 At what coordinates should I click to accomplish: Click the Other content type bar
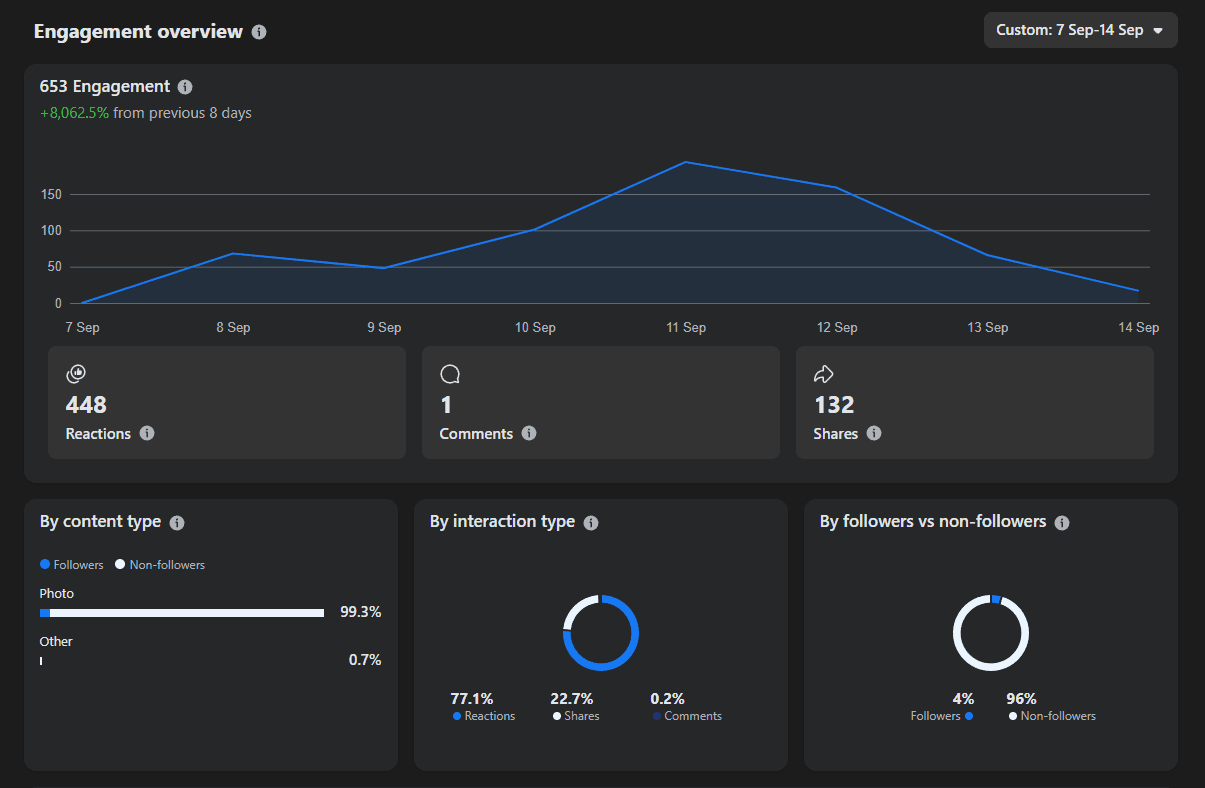(x=41, y=661)
